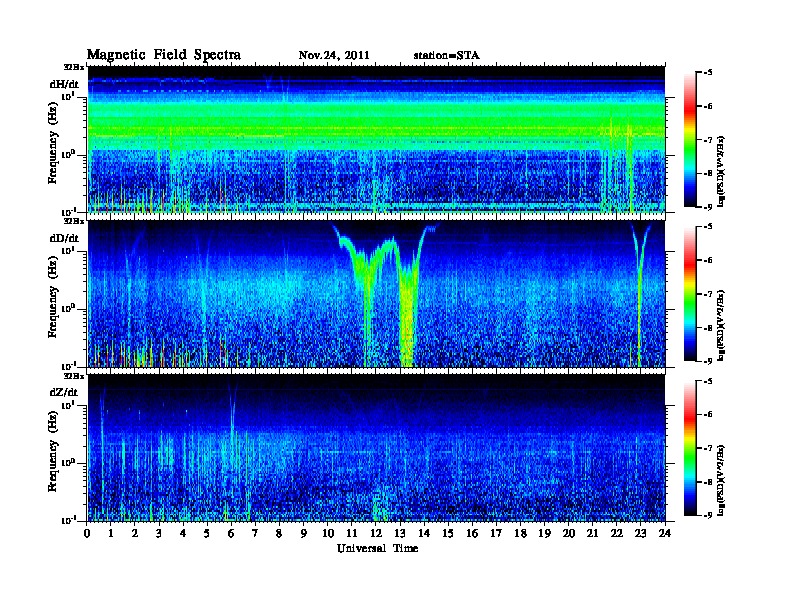Click the -5 tick on dH/dt color scale
Viewport: 792px width, 612px height.
(x=708, y=73)
